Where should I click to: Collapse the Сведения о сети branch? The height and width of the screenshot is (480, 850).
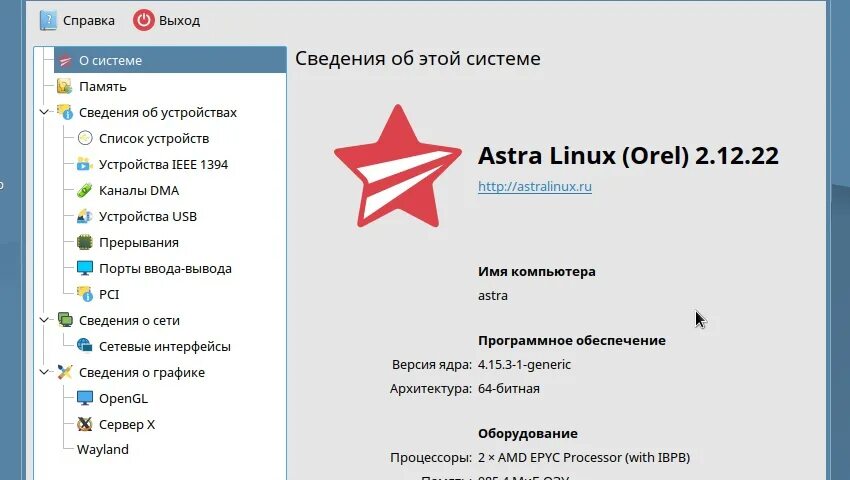[x=44, y=320]
